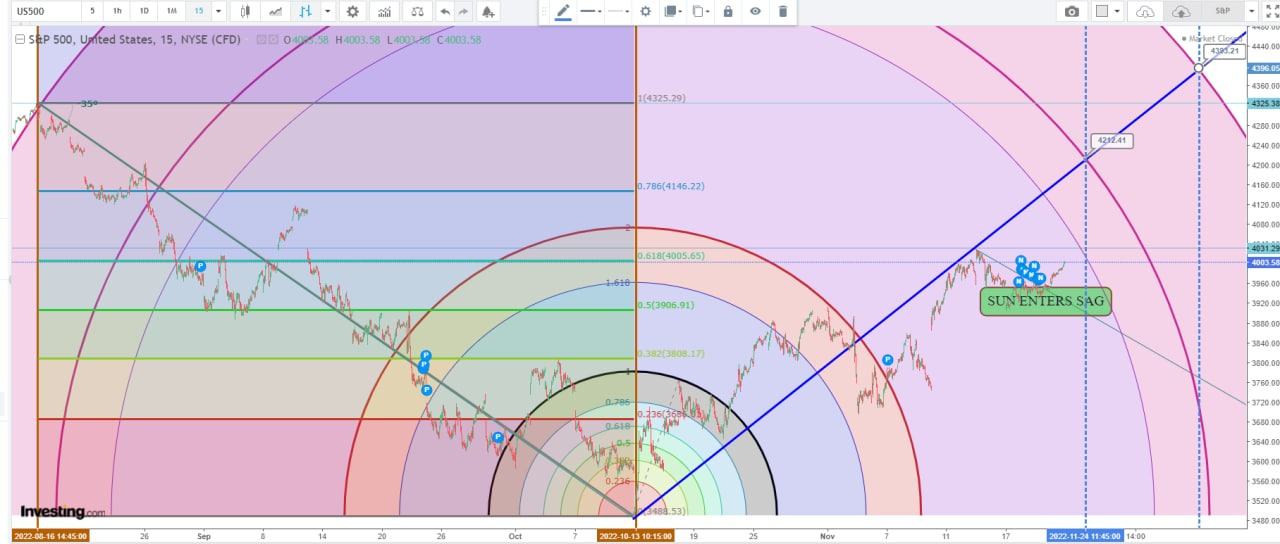Select the 15 minute timeframe
The height and width of the screenshot is (544, 1280).
coord(198,11)
